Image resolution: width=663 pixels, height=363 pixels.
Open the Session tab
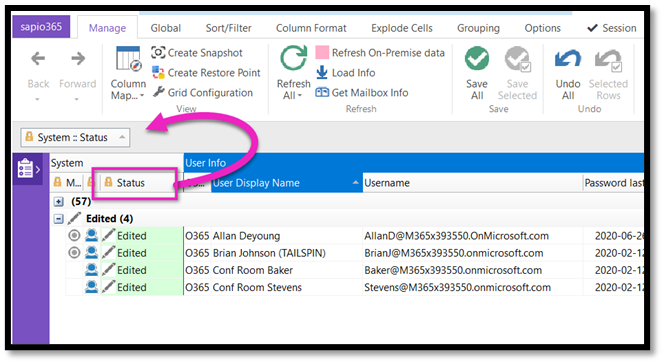click(612, 28)
